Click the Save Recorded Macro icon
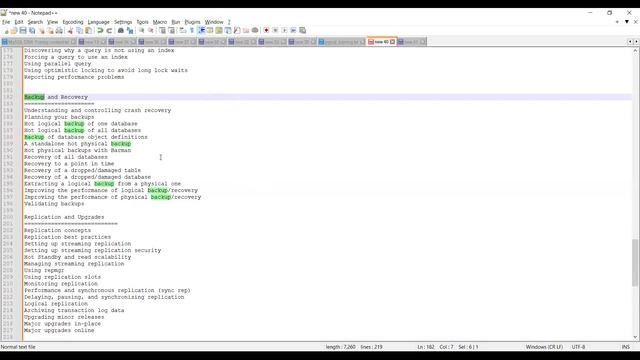640x360 pixels. click(302, 31)
